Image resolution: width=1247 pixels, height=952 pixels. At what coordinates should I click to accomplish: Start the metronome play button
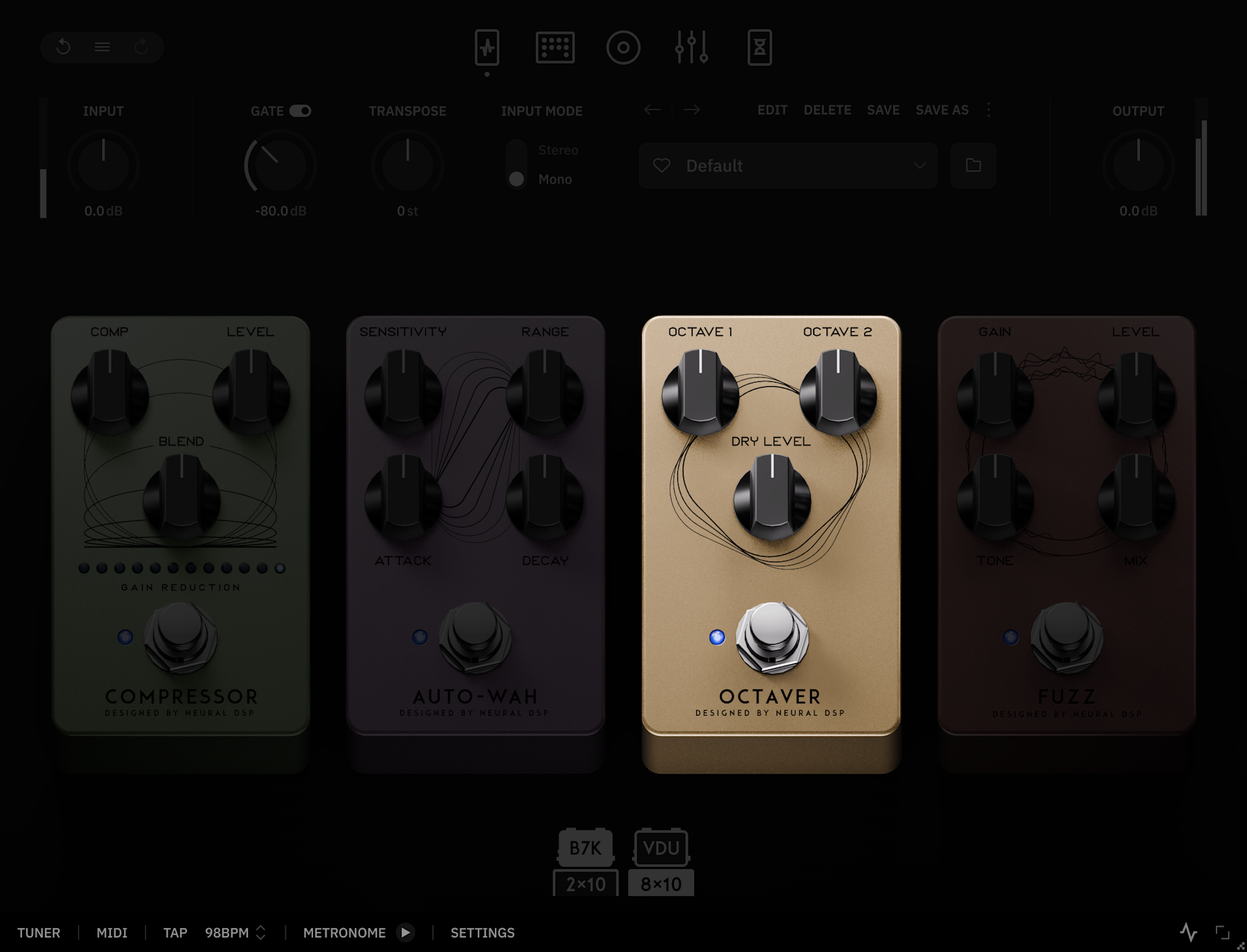click(x=405, y=933)
